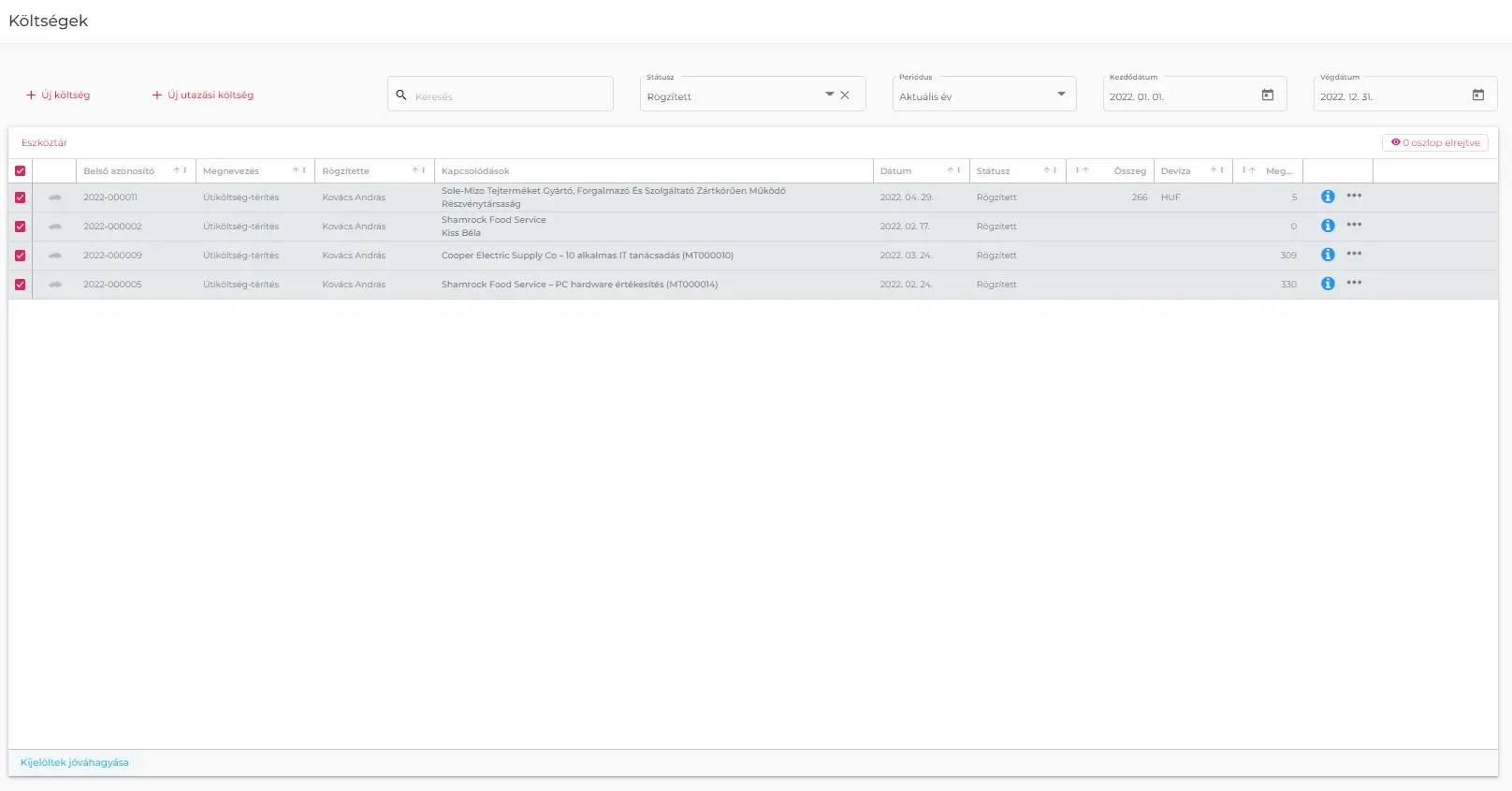Open three-dot menu for expense 2022-000002

coord(1354,225)
